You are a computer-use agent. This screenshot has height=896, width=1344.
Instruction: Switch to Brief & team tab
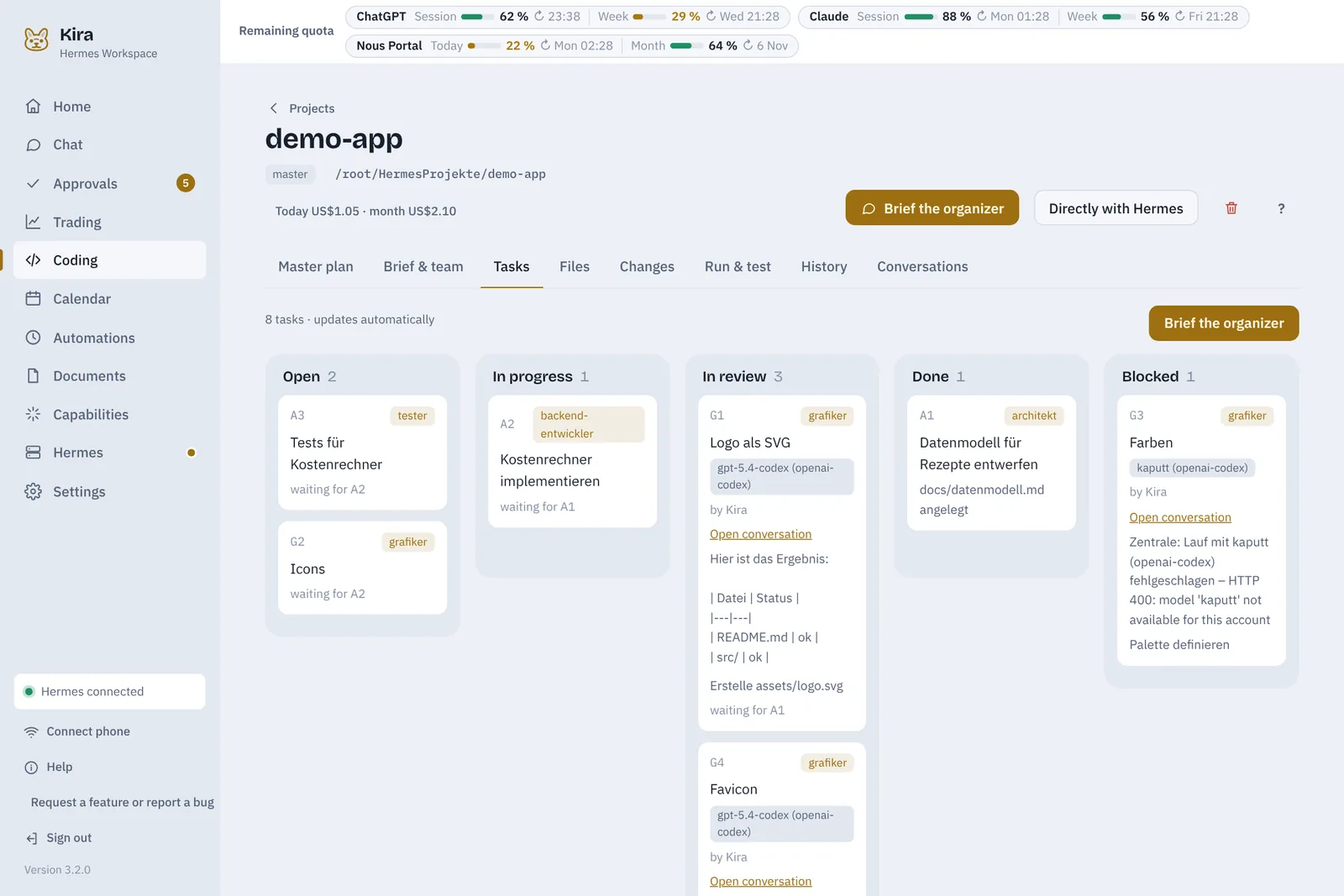click(x=423, y=266)
